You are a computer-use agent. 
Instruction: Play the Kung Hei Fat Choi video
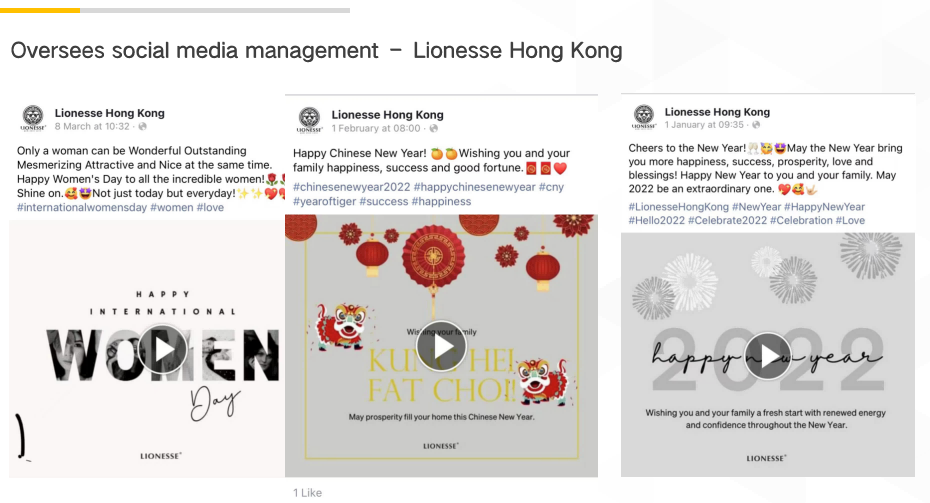click(441, 346)
